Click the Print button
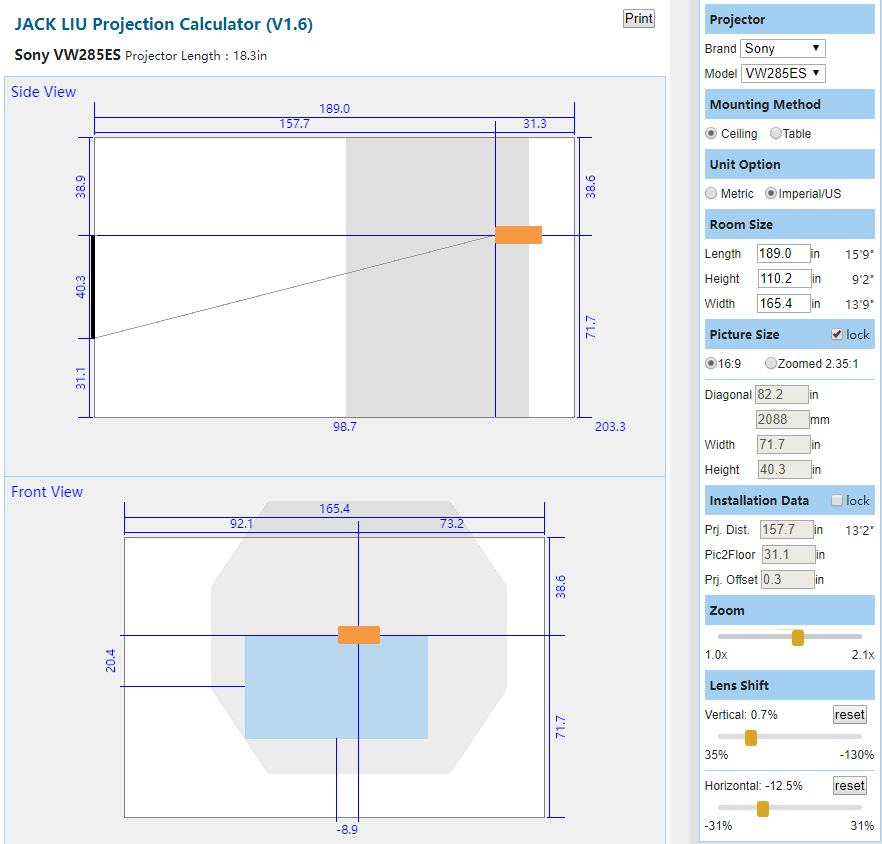 pos(638,18)
